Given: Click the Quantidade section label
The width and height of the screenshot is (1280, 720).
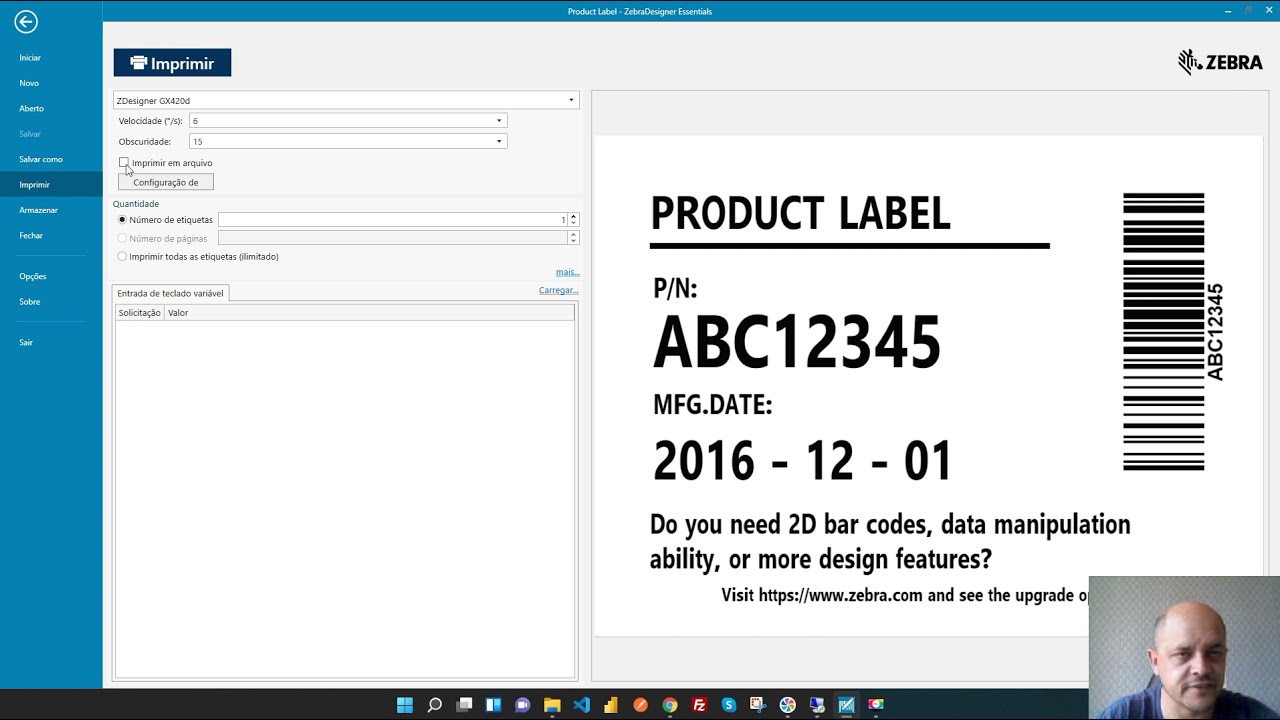Looking at the screenshot, I should click(x=136, y=204).
